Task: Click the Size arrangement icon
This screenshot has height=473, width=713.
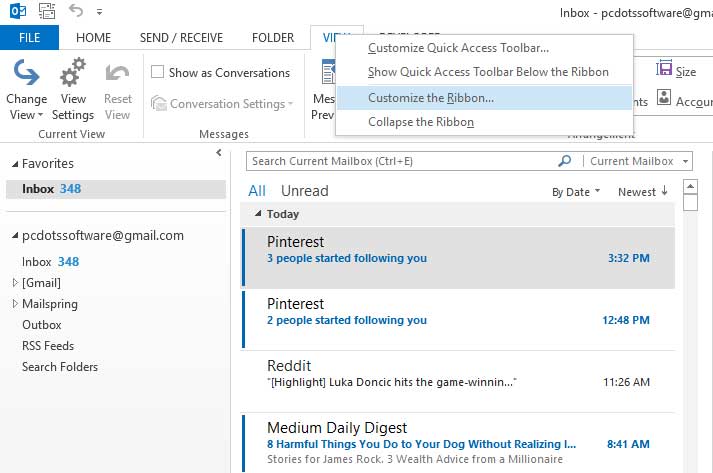Action: click(664, 70)
